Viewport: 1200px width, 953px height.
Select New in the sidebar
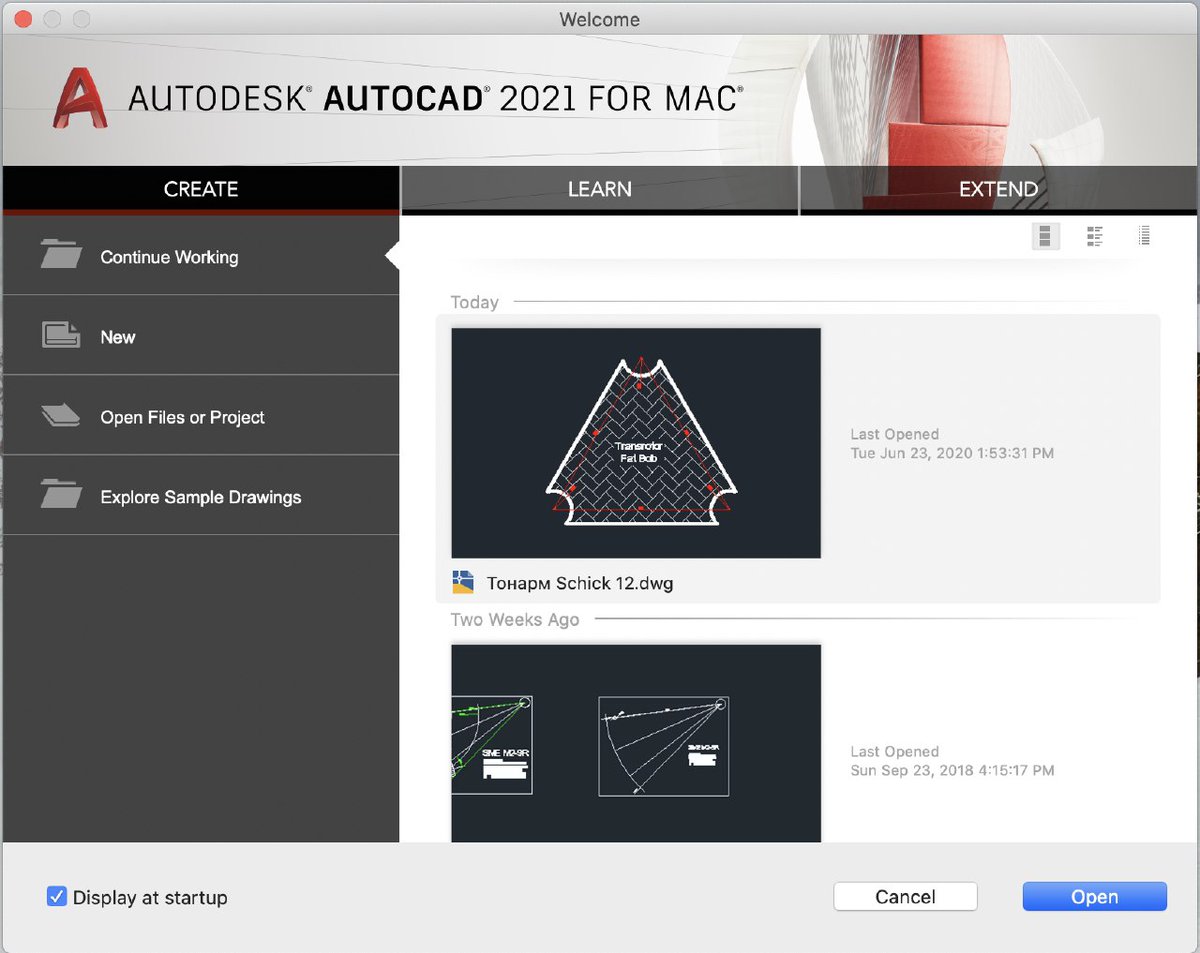pos(200,337)
